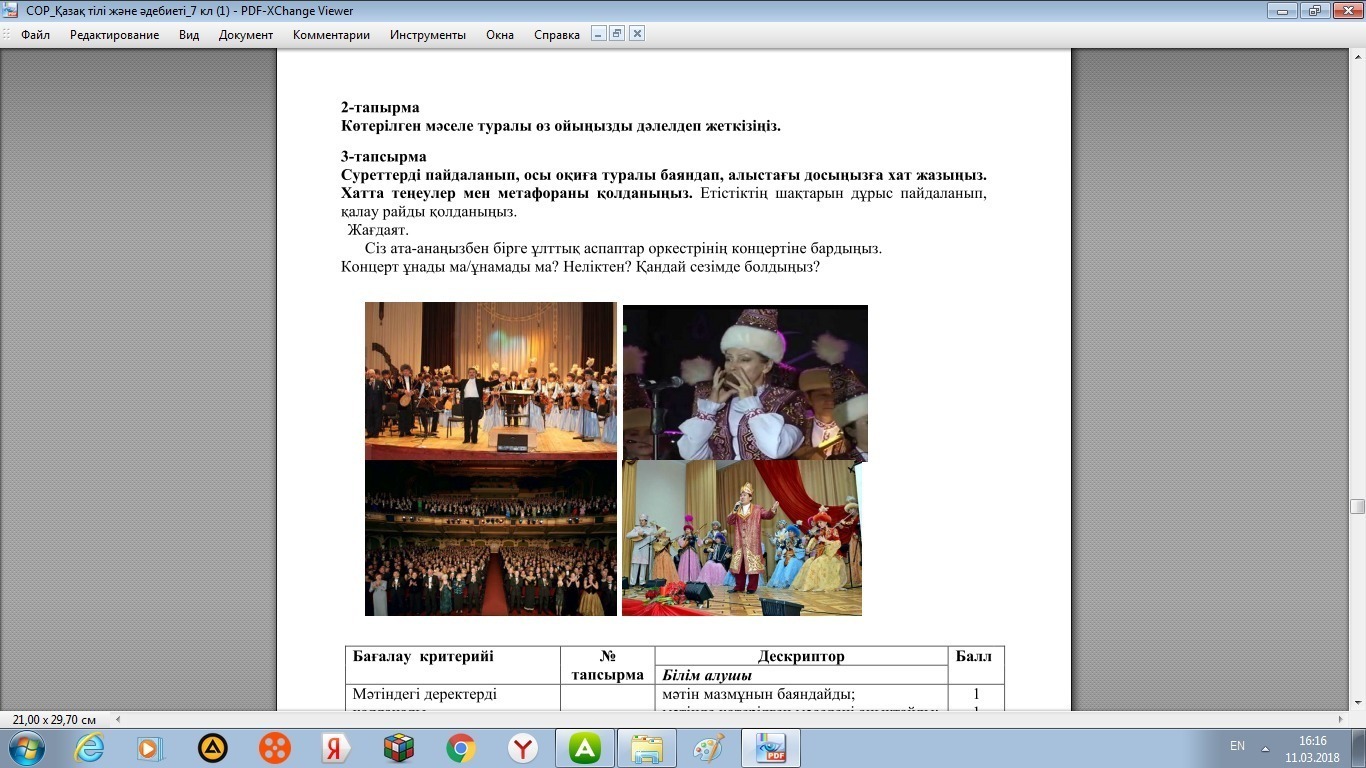
Task: Click the vertical scrollbar thumb
Action: pos(1357,507)
